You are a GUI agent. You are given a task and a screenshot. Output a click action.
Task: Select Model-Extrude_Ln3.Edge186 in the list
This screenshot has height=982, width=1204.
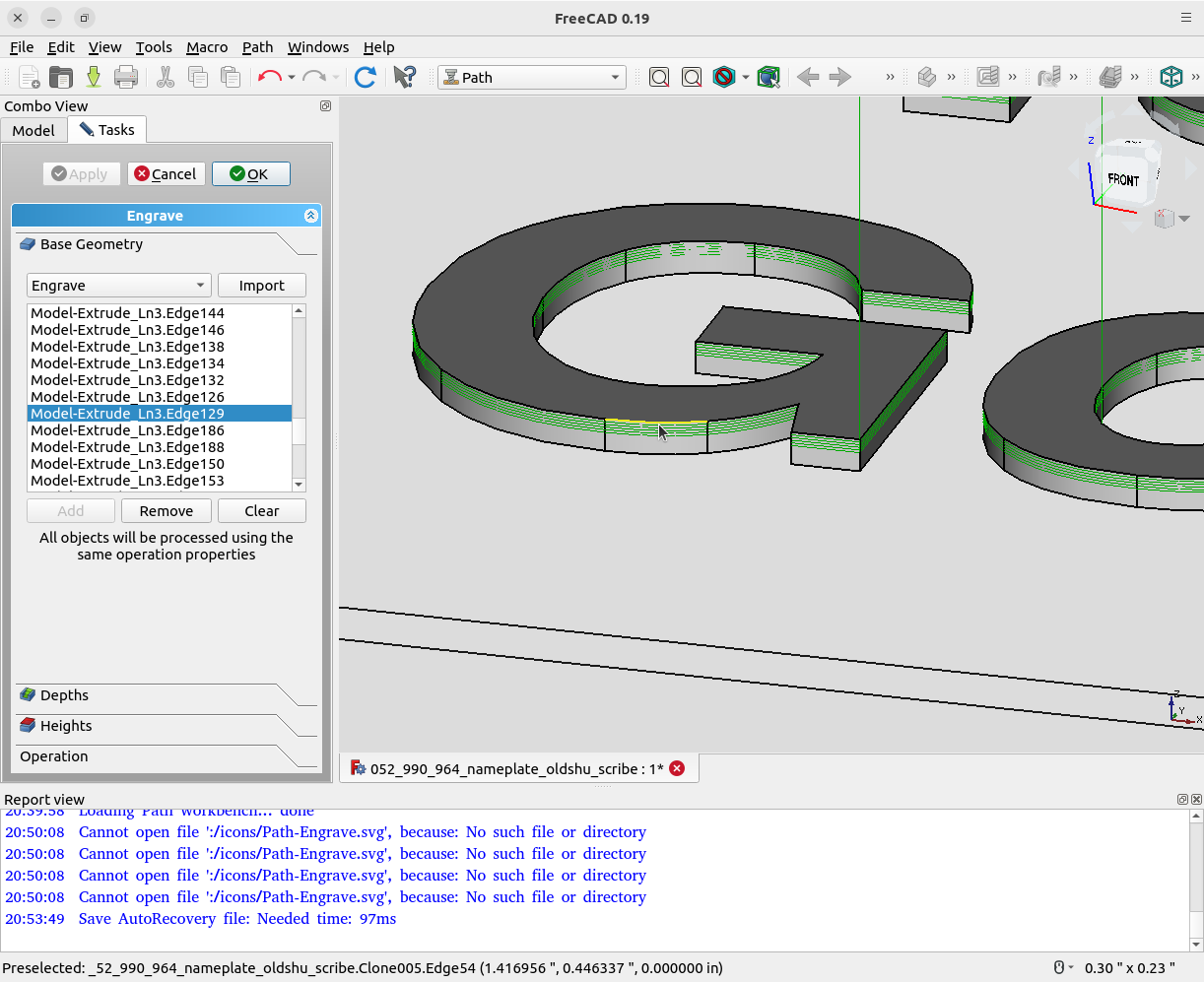[128, 430]
